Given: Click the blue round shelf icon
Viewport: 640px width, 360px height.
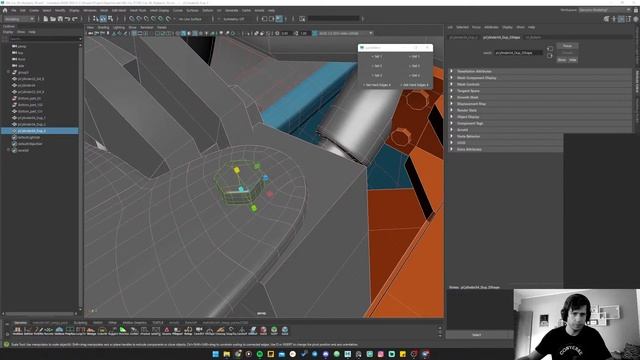Looking at the screenshot, I should pyautogui.click(x=284, y=330).
